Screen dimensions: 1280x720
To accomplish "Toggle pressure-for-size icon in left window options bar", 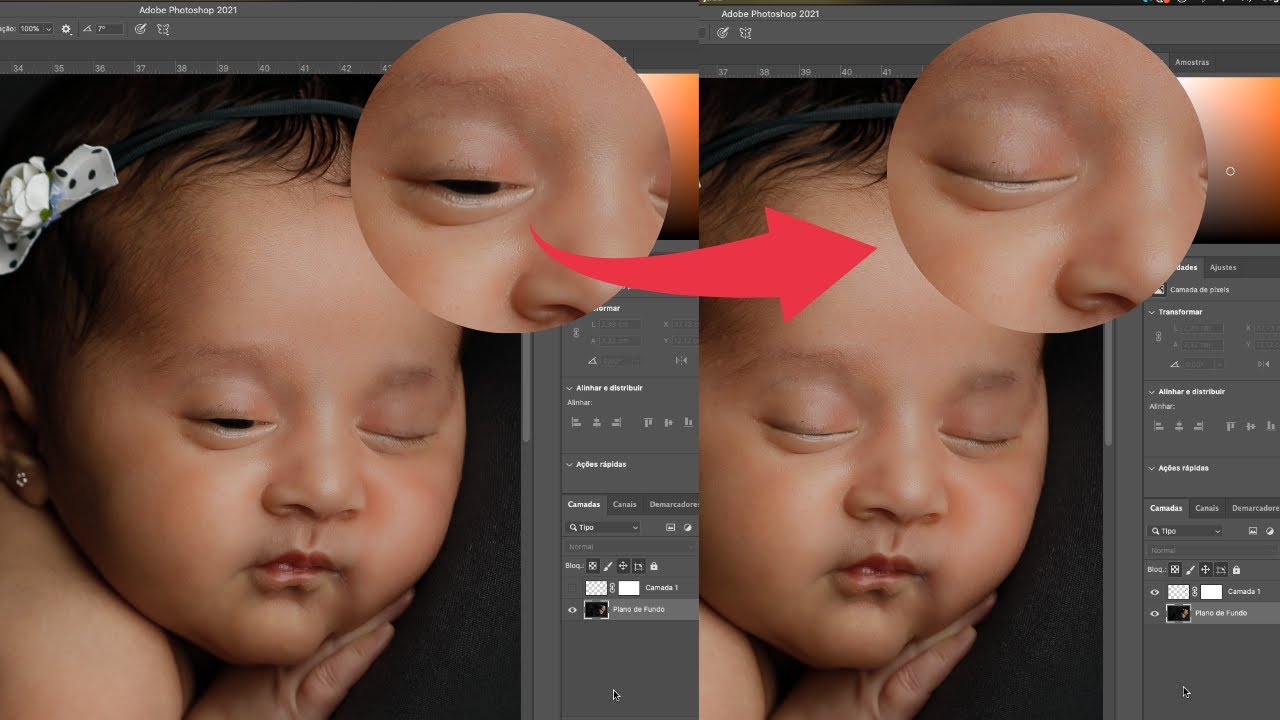I will pos(140,29).
